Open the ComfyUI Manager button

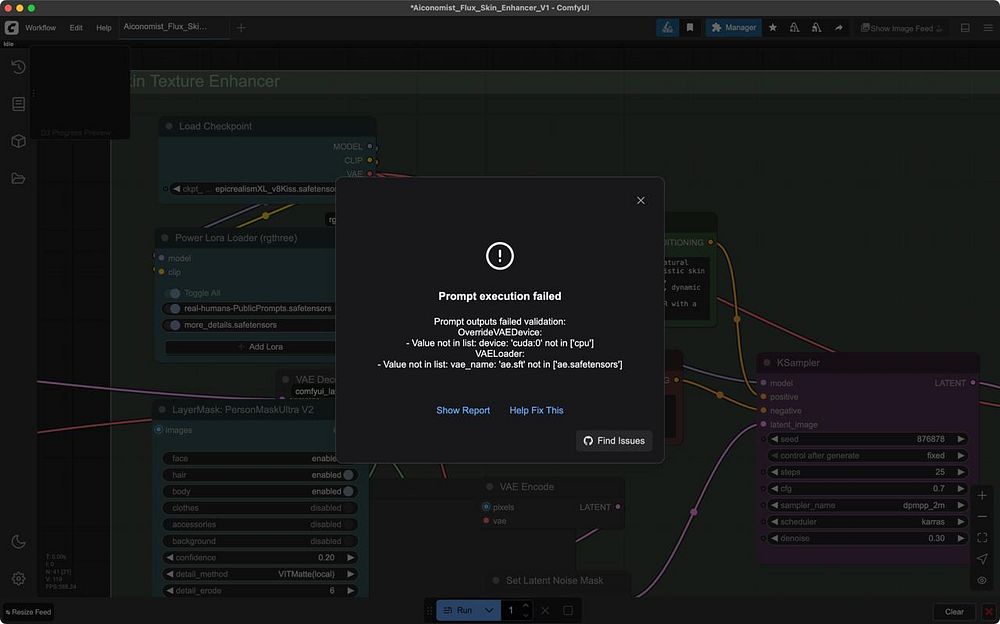[x=733, y=27]
